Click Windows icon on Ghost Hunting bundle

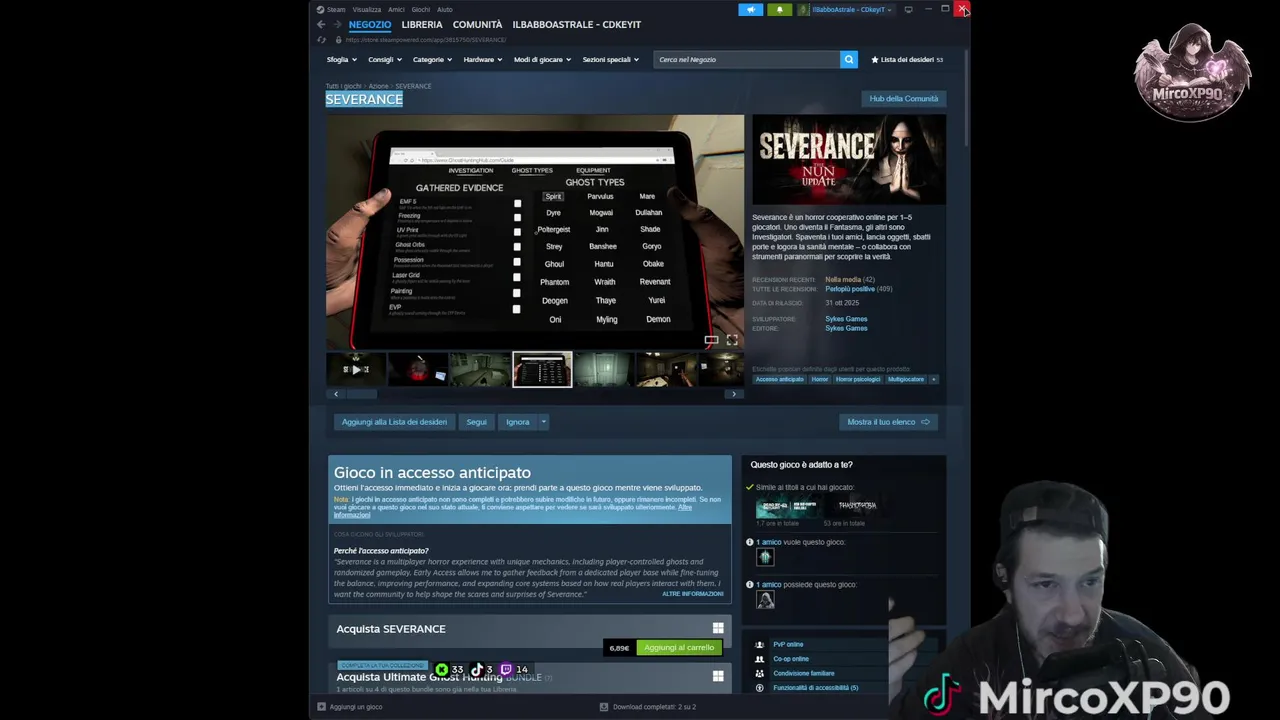pyautogui.click(x=718, y=677)
